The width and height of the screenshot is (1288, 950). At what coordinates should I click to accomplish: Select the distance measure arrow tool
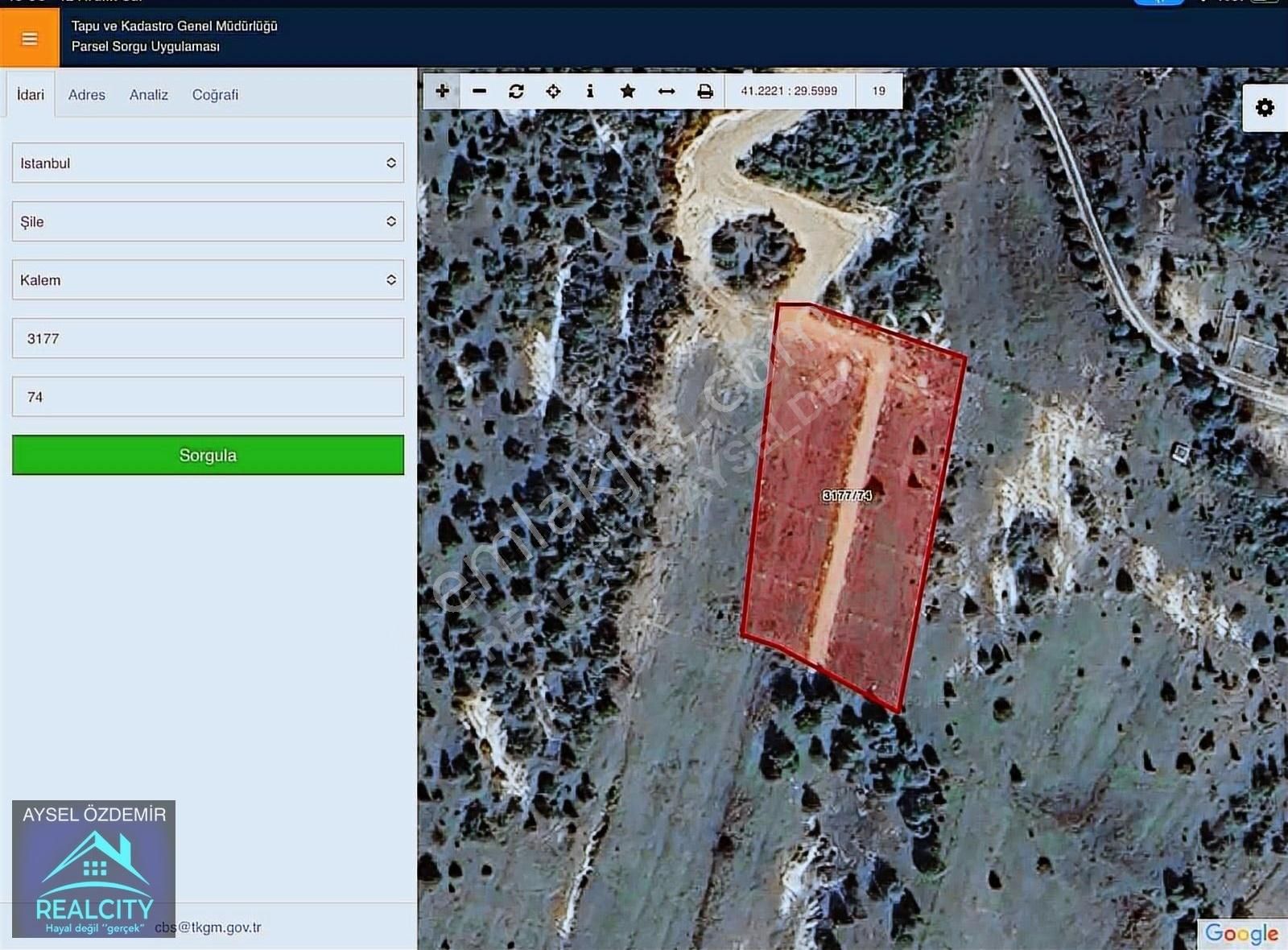click(x=667, y=91)
